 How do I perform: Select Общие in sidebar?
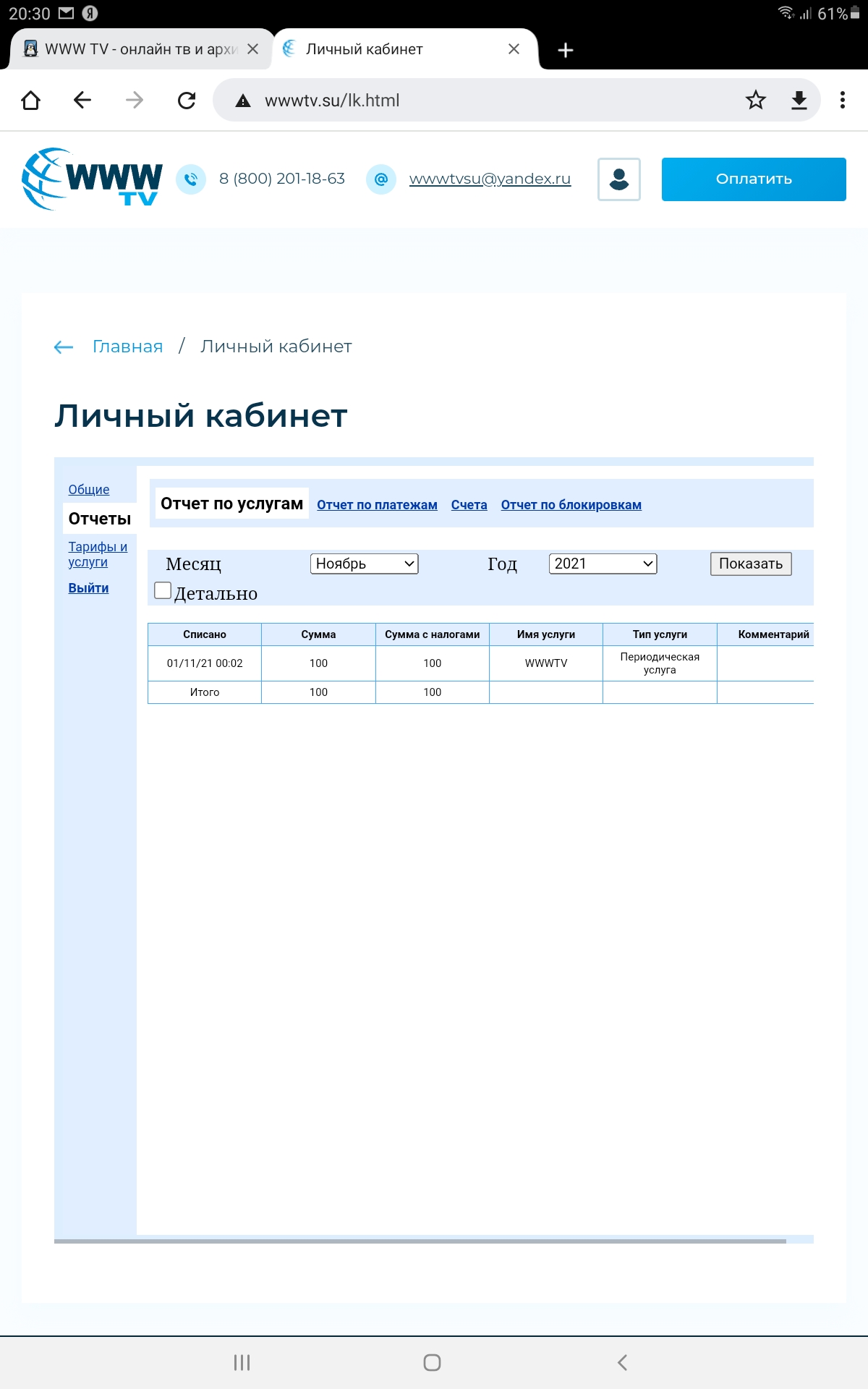[89, 490]
